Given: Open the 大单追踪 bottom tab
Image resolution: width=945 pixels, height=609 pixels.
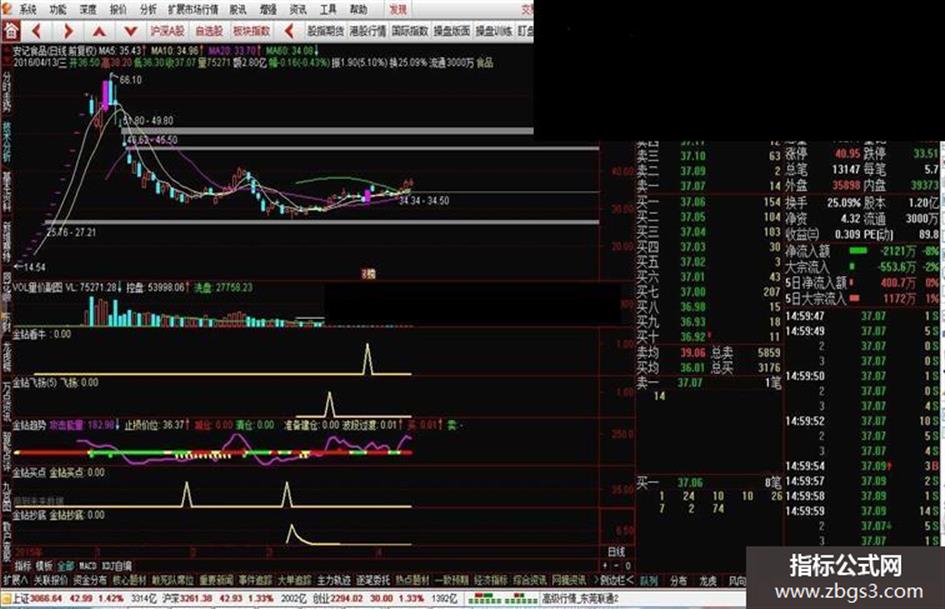Looking at the screenshot, I should (295, 580).
